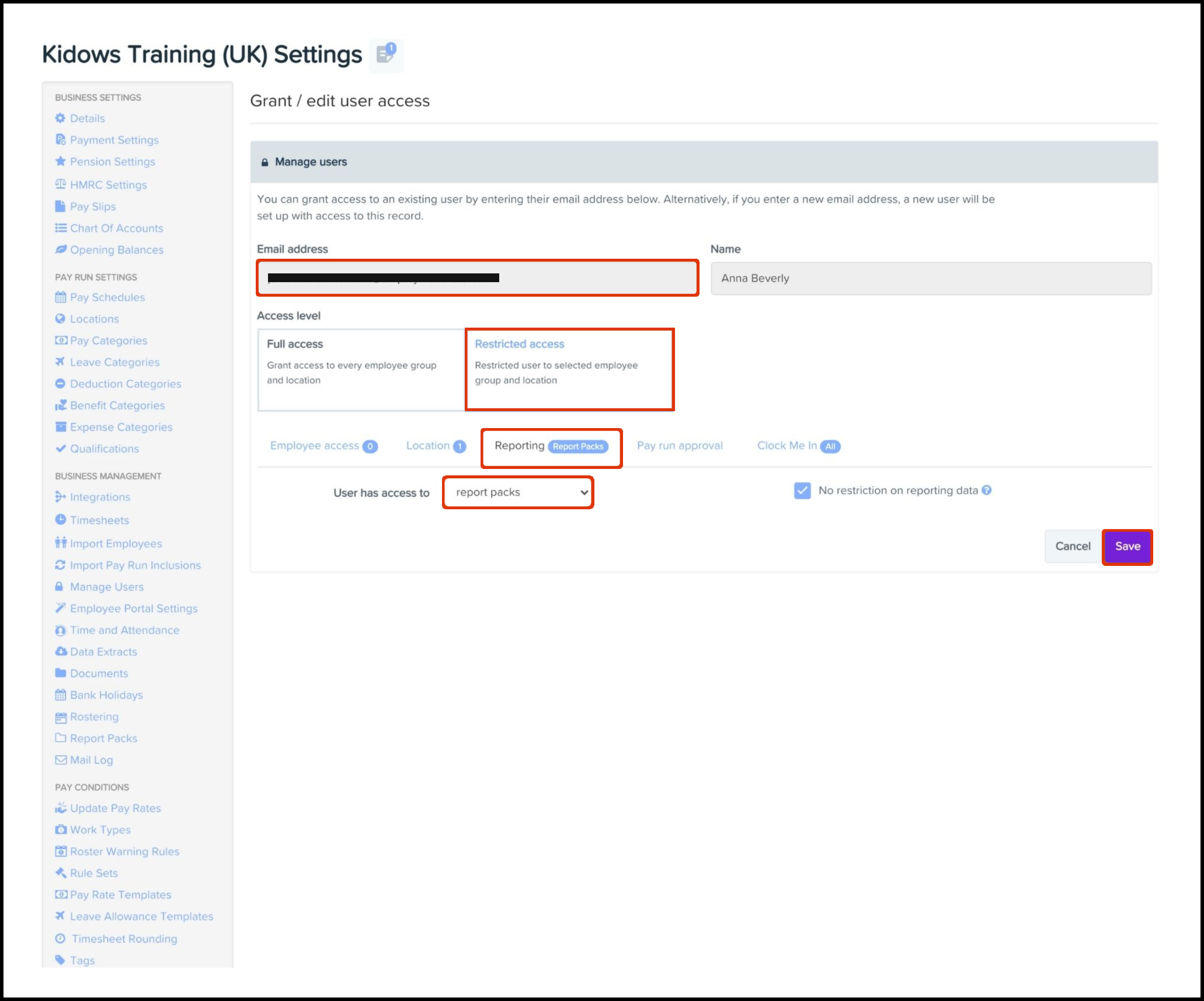
Task: Go to Bank Holidays settings
Action: click(x=106, y=695)
